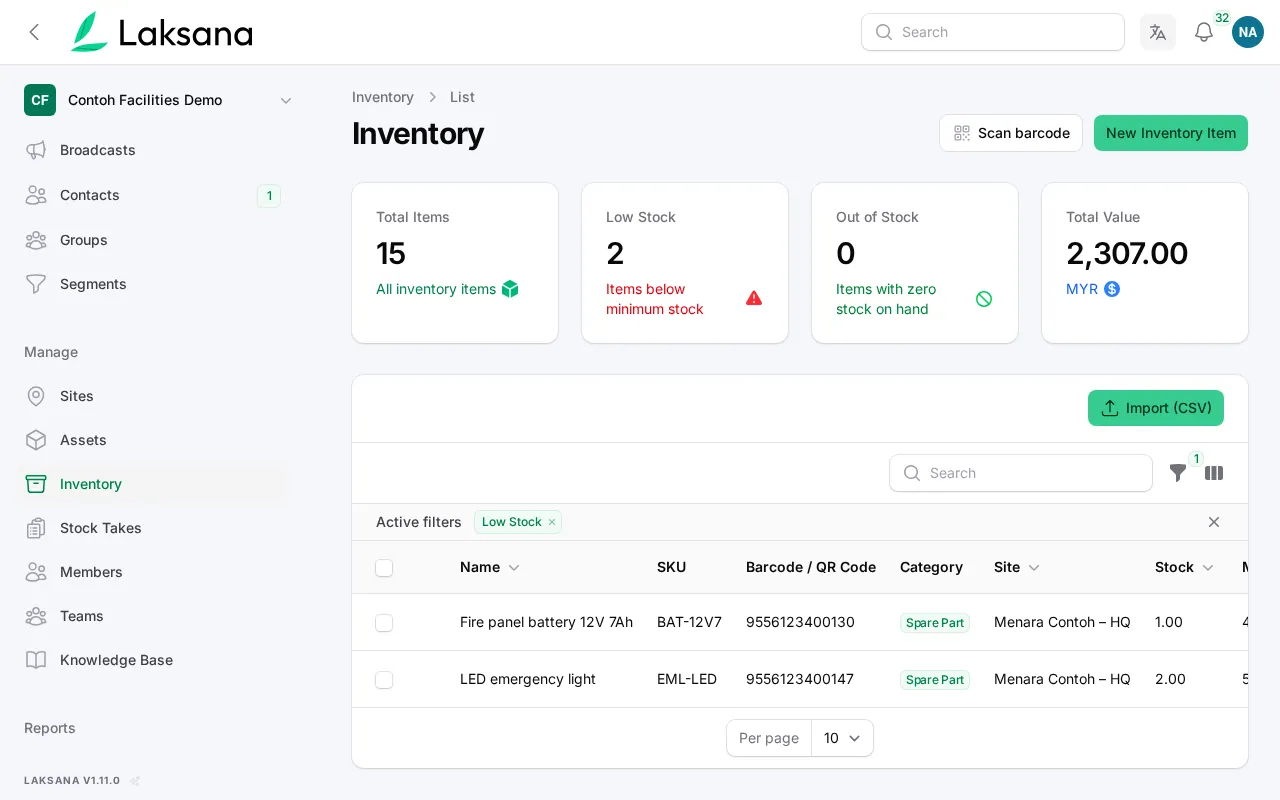This screenshot has height=800, width=1280.
Task: Remove the Low Stock filter tag
Action: click(551, 522)
